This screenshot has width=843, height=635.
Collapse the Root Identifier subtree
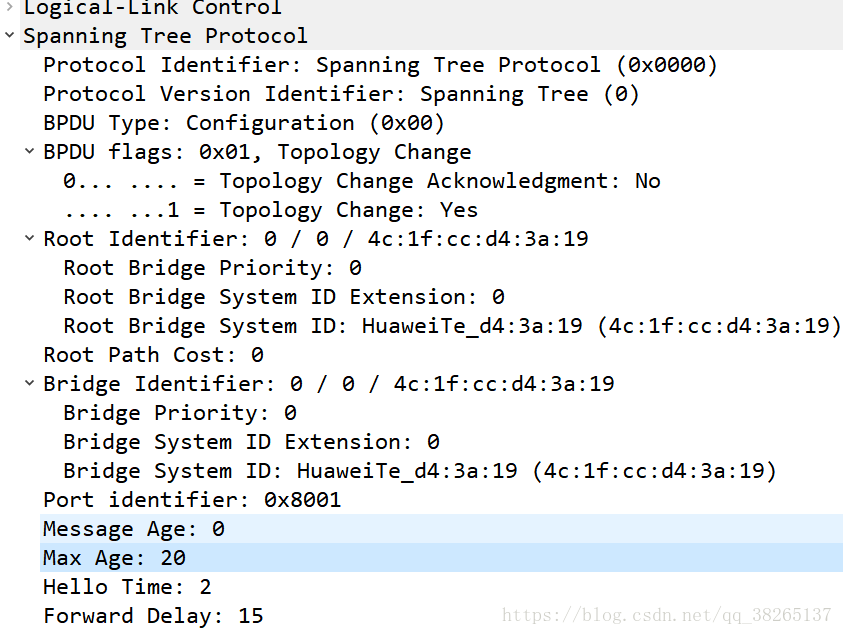30,239
